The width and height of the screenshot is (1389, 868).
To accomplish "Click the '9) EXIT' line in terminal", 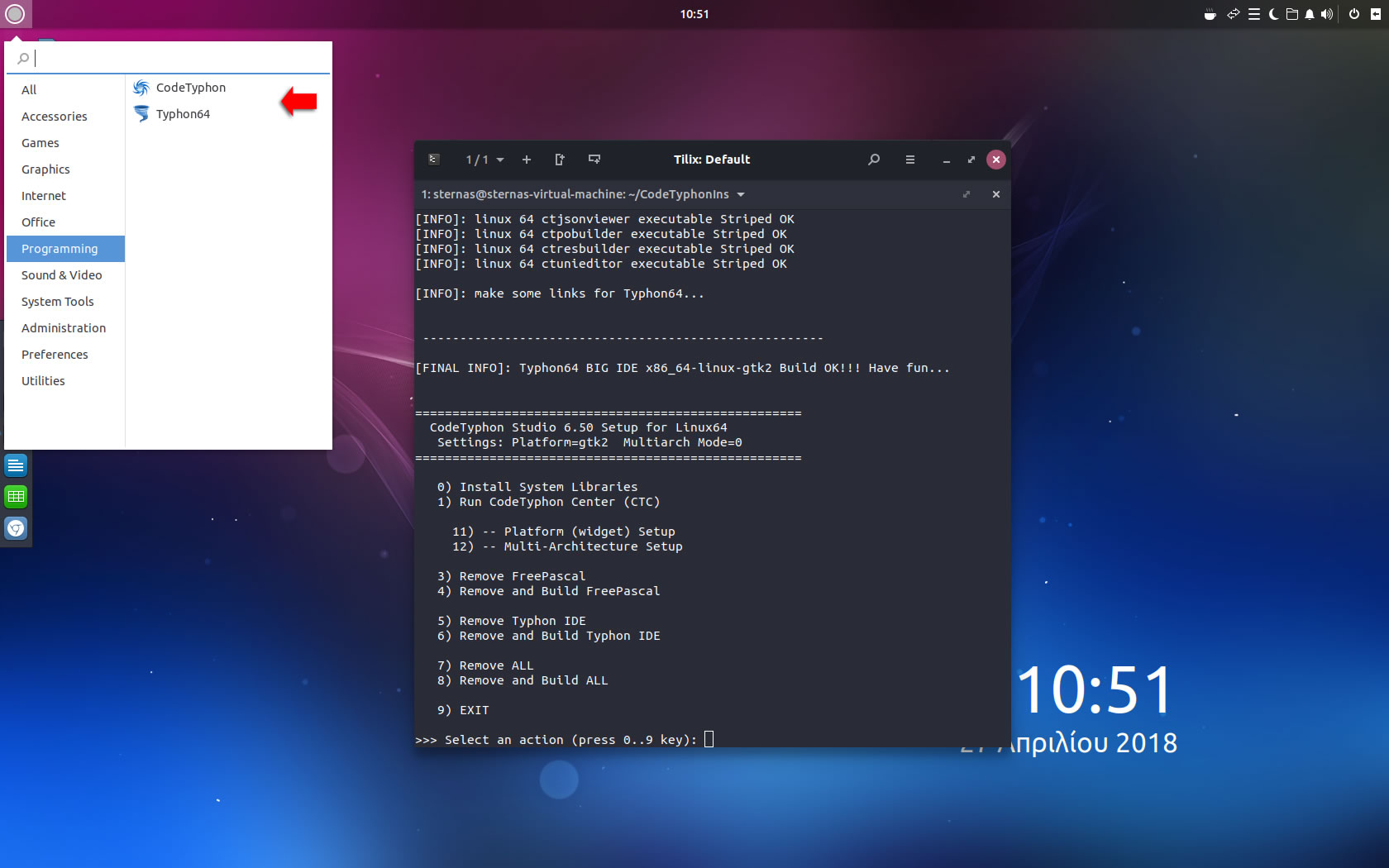I will (463, 710).
